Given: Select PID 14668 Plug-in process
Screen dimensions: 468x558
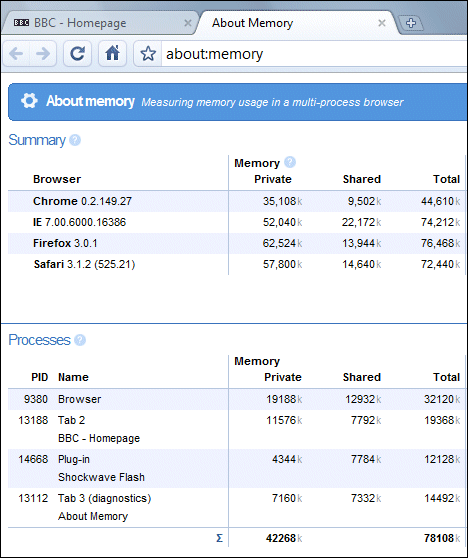Looking at the screenshot, I should pyautogui.click(x=237, y=468).
